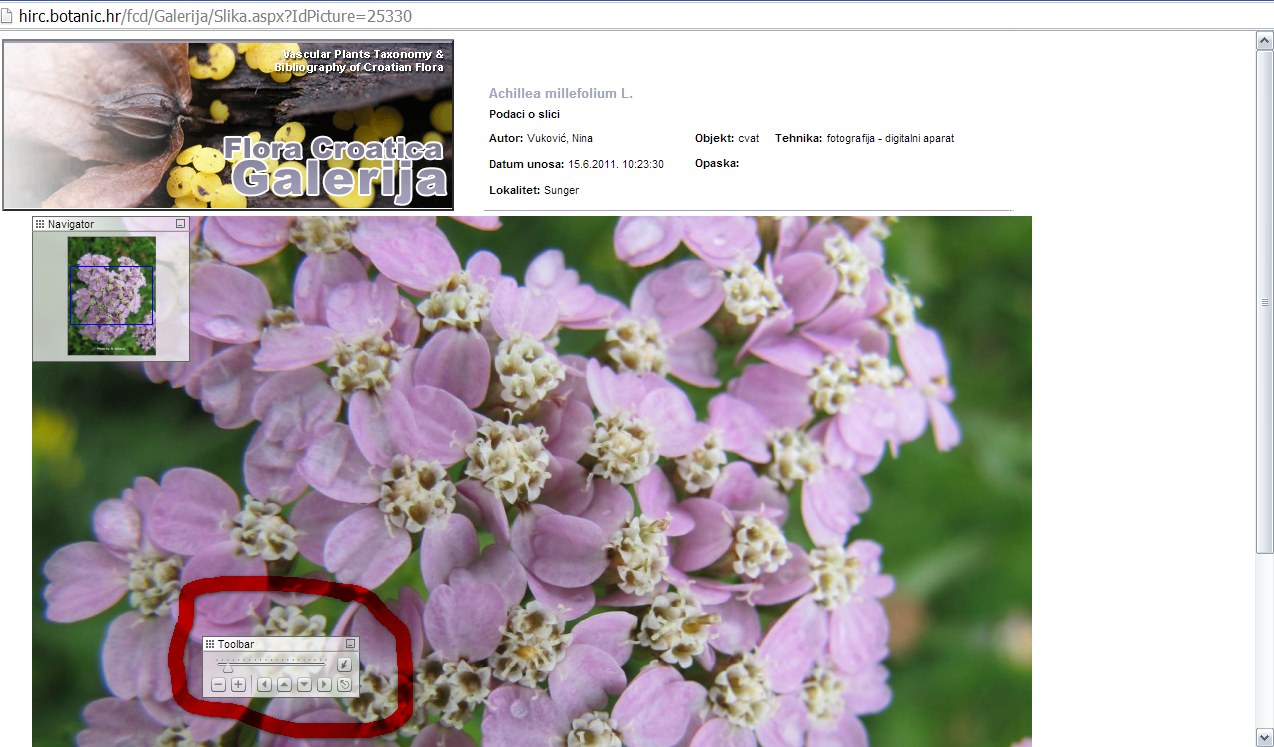Screen dimensions: 1274x747
Task: Pan image left with left arrow
Action: [264, 685]
